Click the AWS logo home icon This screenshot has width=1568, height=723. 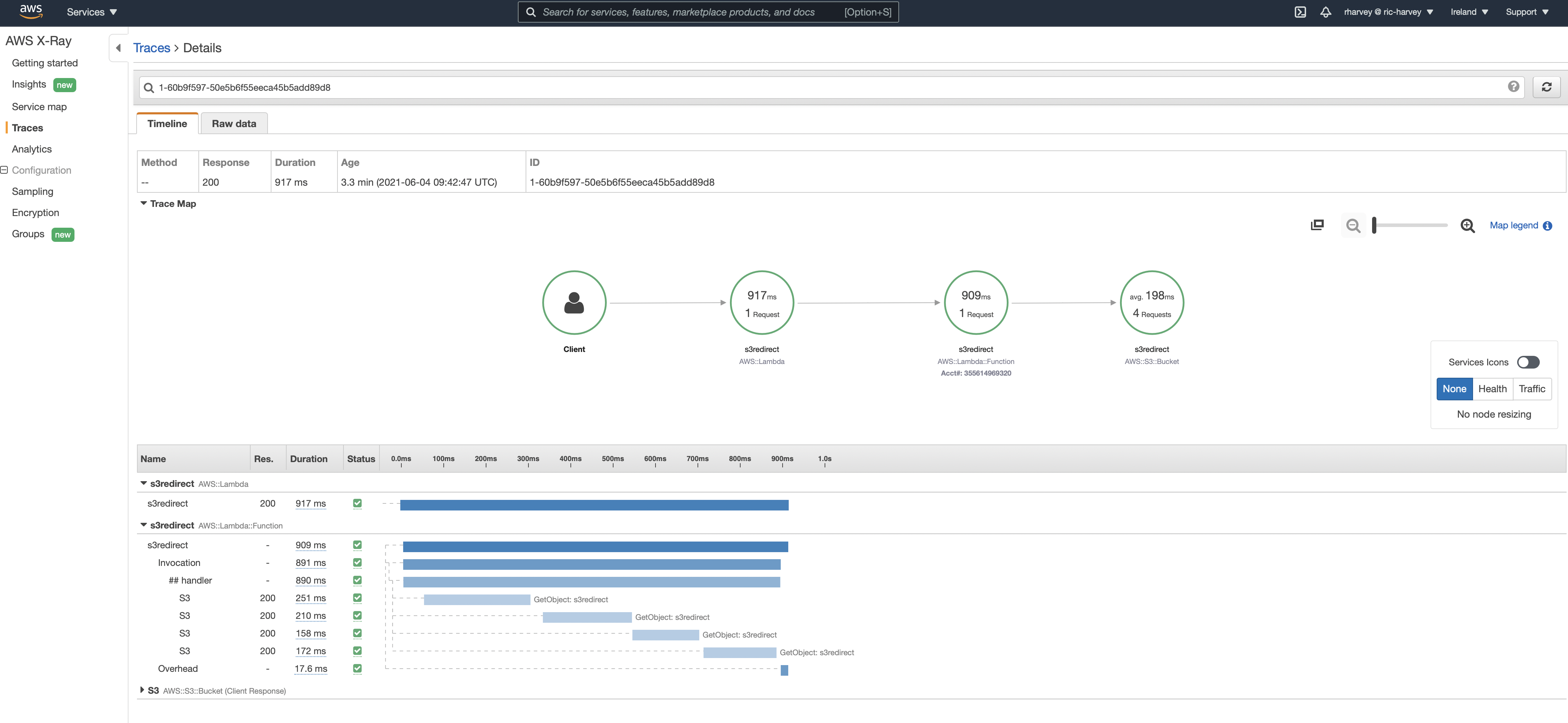(30, 11)
